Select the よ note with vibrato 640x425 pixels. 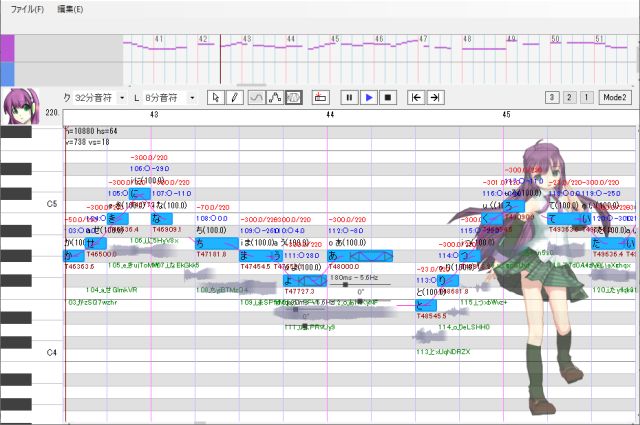(305, 280)
